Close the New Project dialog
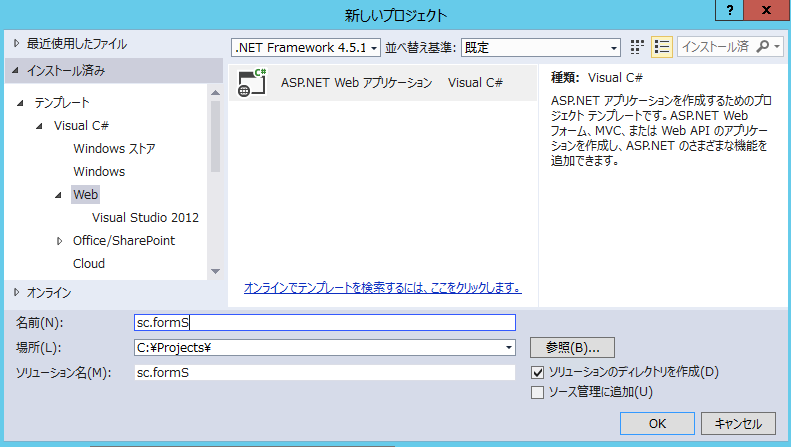 click(x=767, y=10)
